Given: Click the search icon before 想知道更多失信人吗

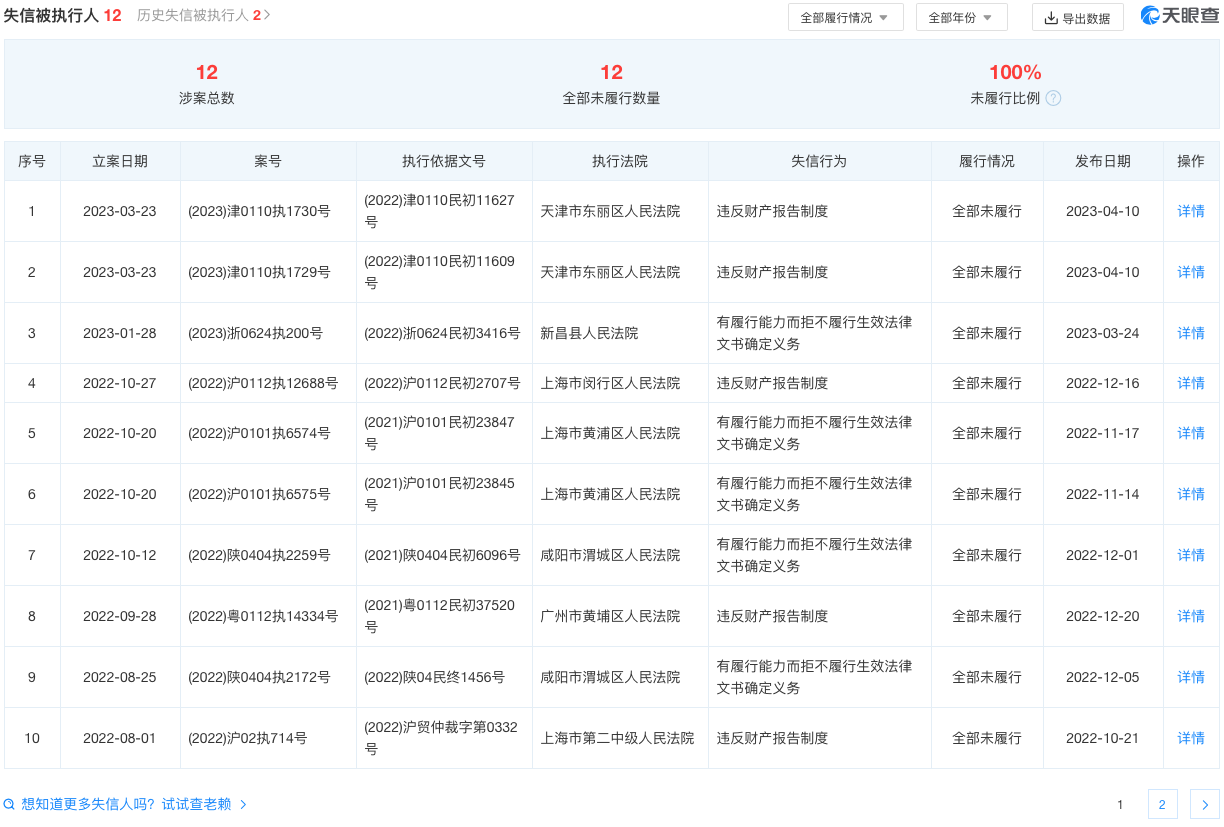Looking at the screenshot, I should [x=10, y=804].
